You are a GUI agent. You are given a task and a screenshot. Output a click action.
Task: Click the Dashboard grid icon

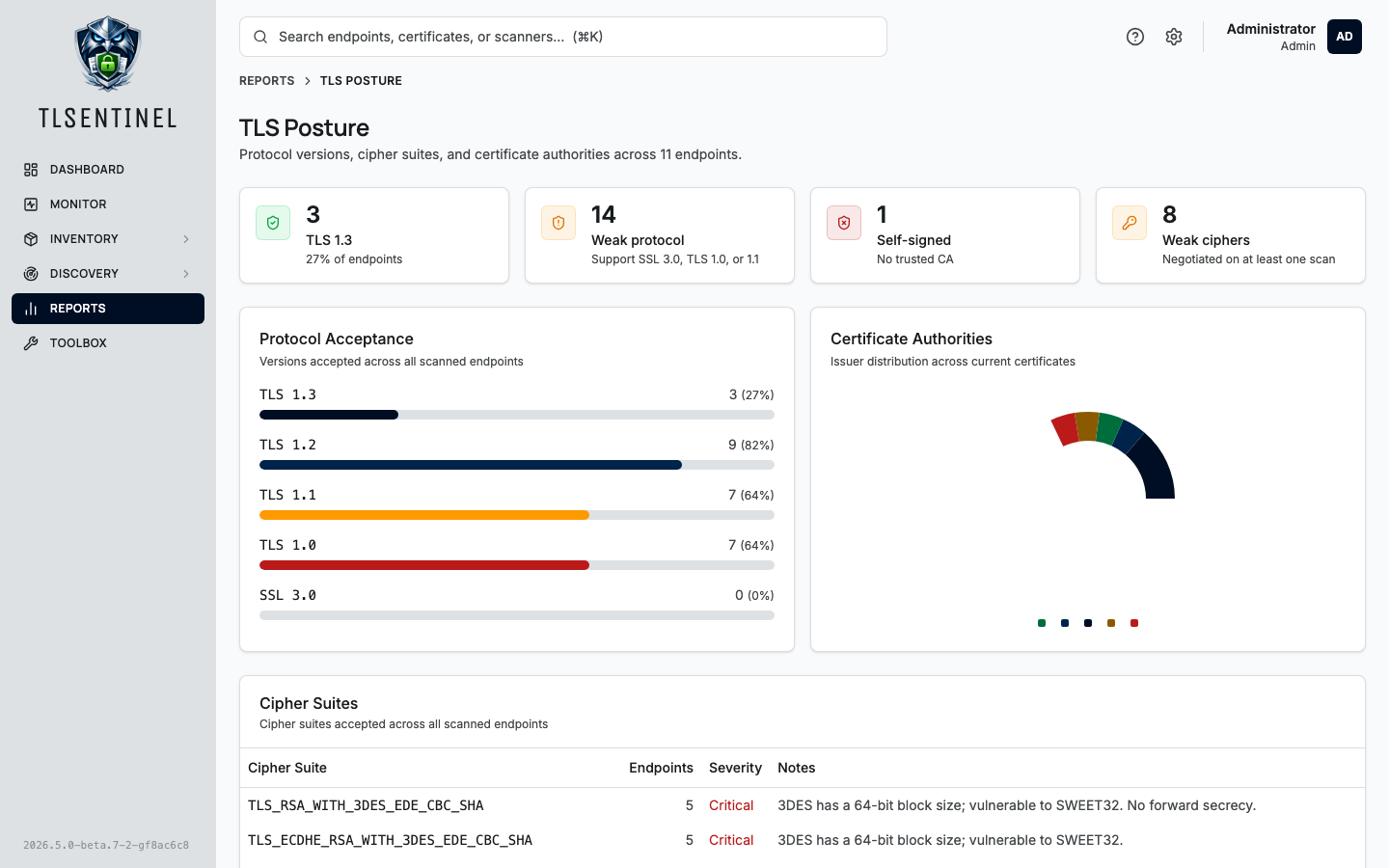(31, 170)
